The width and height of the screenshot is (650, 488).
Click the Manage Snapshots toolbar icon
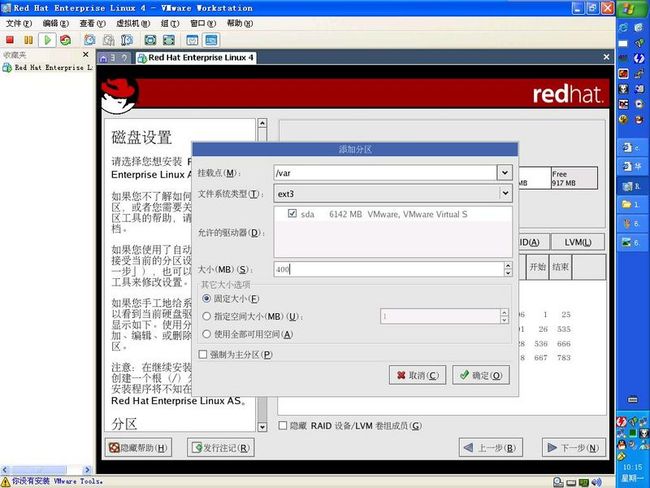127,40
